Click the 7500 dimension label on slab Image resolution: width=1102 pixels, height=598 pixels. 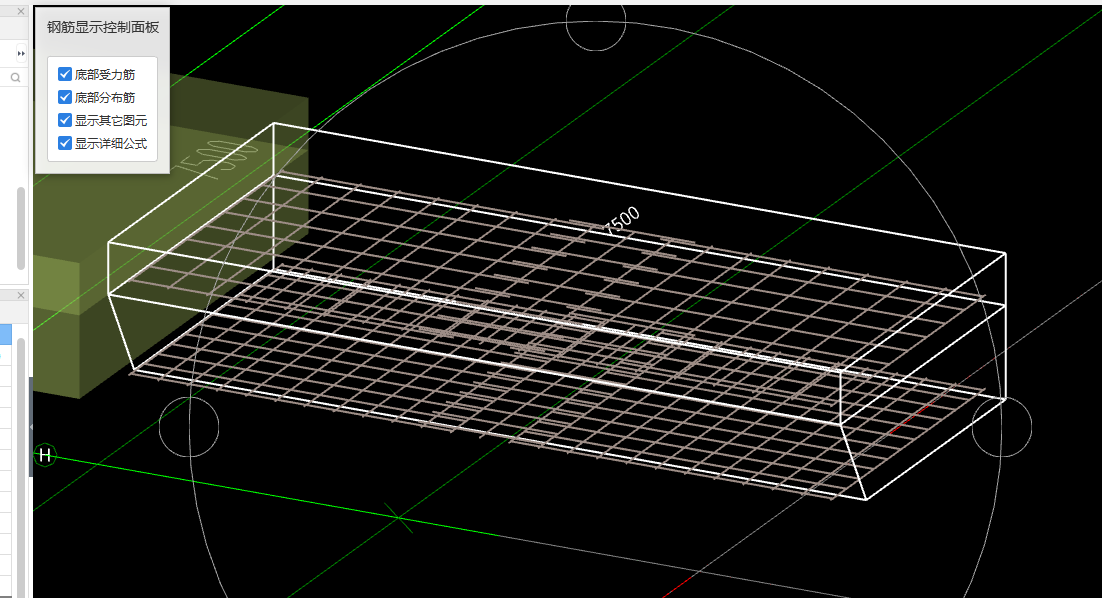point(622,220)
